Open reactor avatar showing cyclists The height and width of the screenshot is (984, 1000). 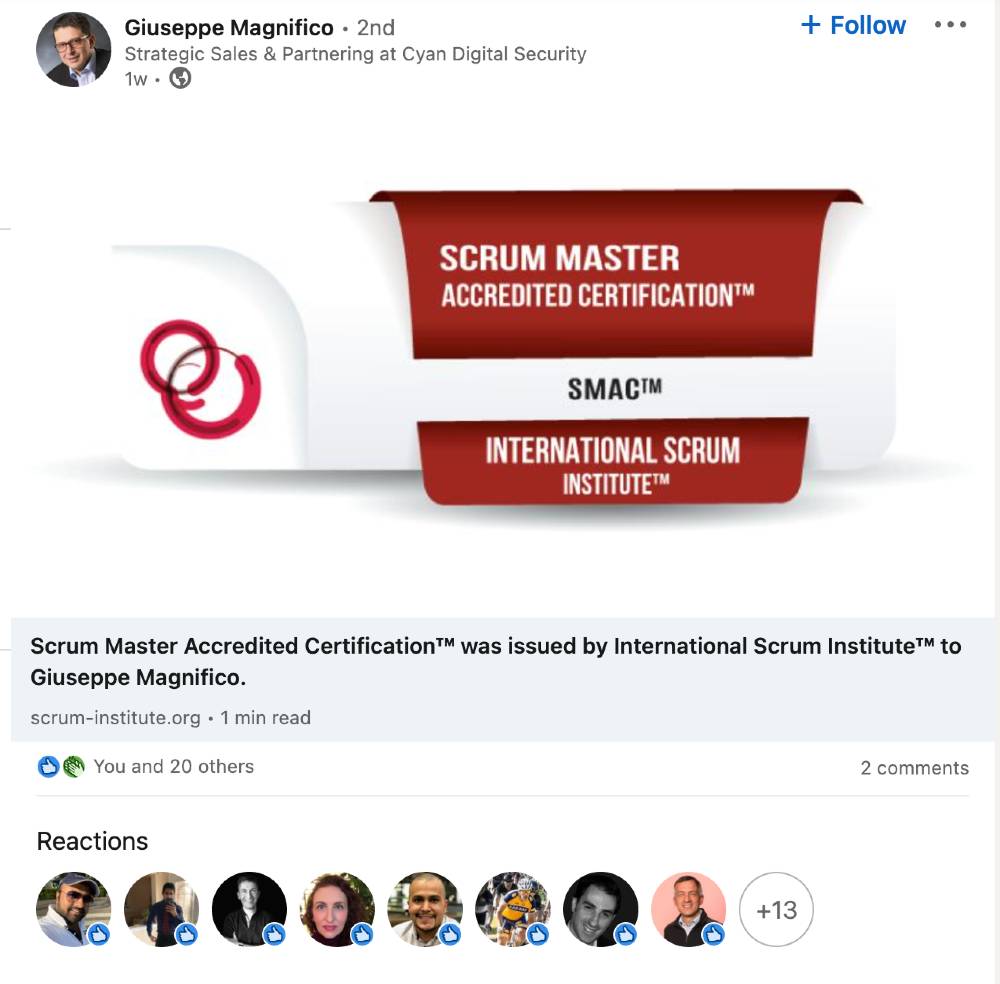coord(513,909)
